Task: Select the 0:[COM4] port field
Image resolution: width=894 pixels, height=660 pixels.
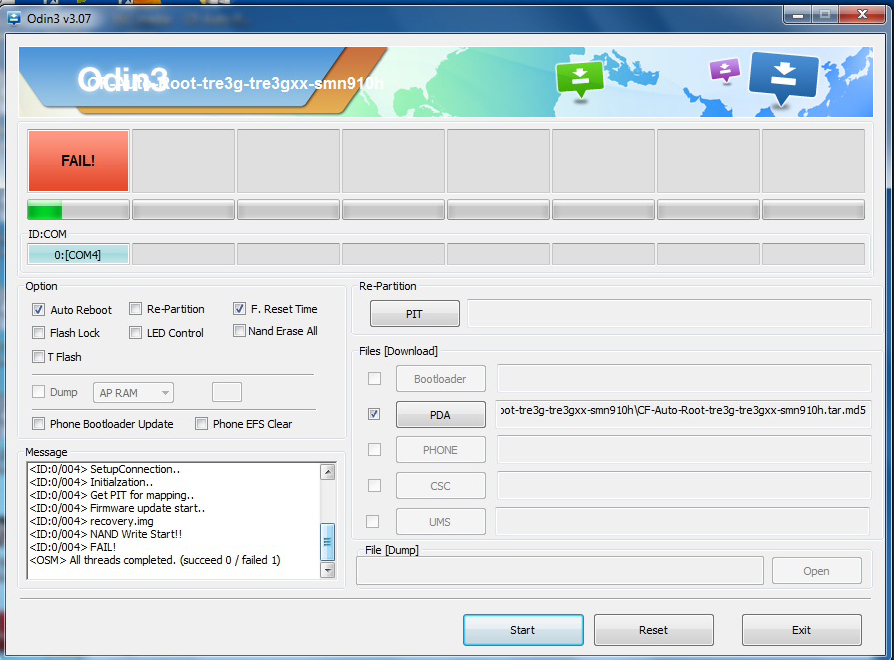Action: (x=78, y=255)
